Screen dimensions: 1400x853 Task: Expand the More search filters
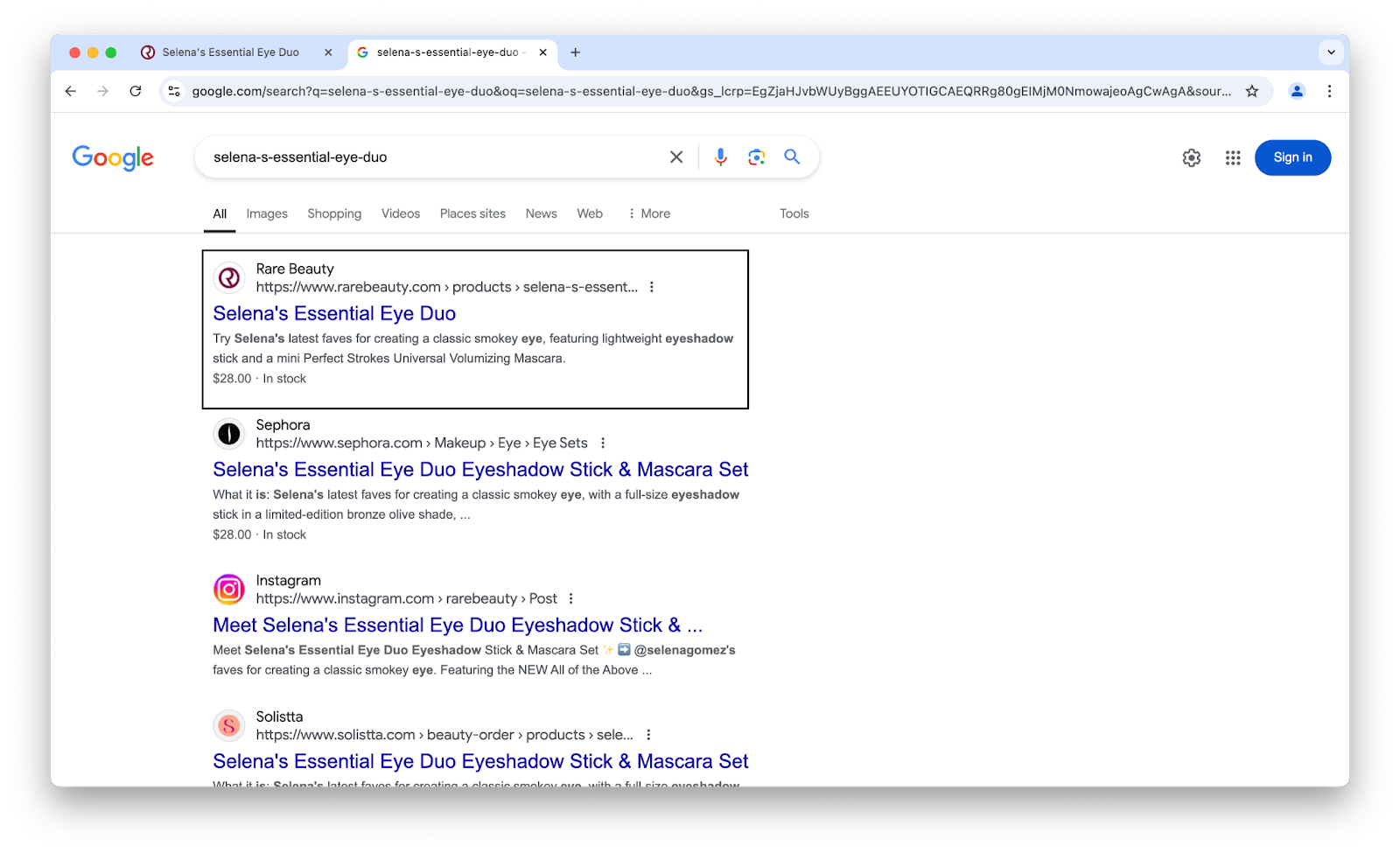click(x=649, y=213)
